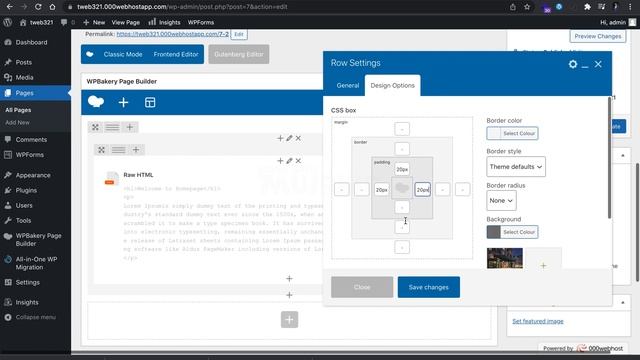640x360 pixels.
Task: Click the permalink URL link
Action: 172,34
